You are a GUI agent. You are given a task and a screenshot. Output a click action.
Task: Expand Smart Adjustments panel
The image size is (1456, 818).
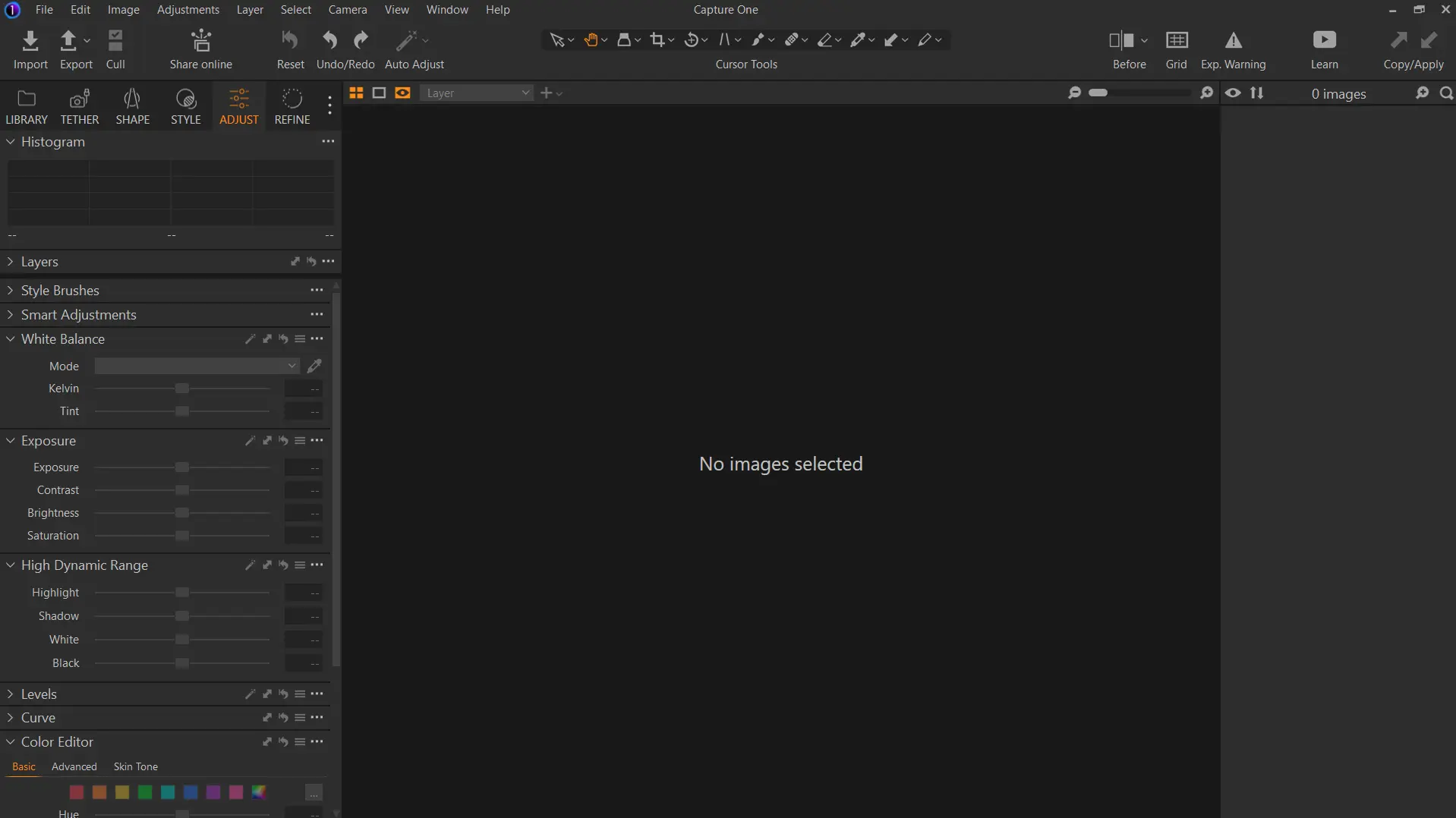click(11, 315)
